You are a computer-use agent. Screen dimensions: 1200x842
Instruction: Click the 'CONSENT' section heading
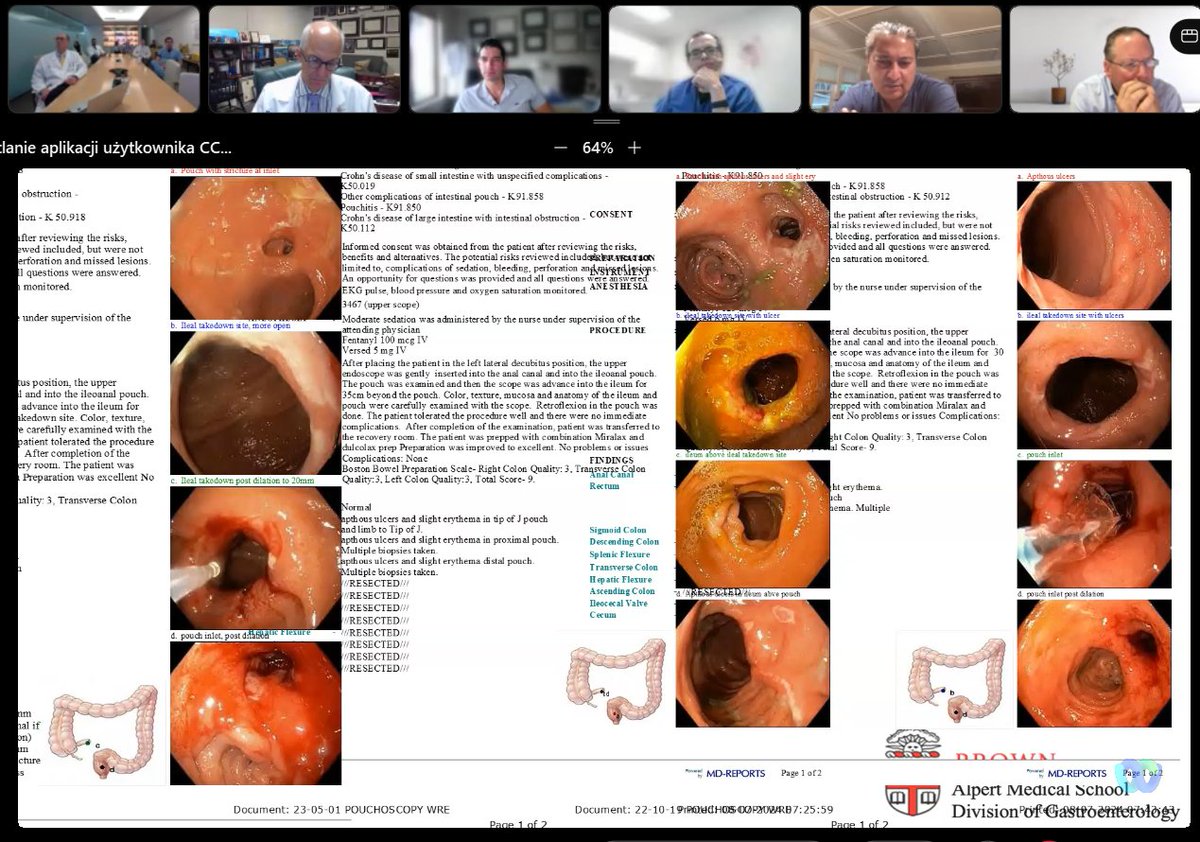coord(611,214)
